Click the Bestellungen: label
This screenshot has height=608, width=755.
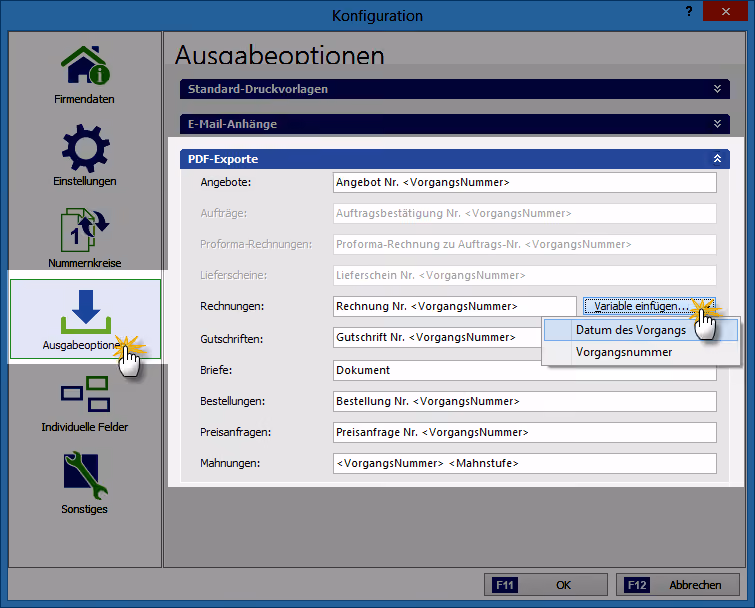233,401
